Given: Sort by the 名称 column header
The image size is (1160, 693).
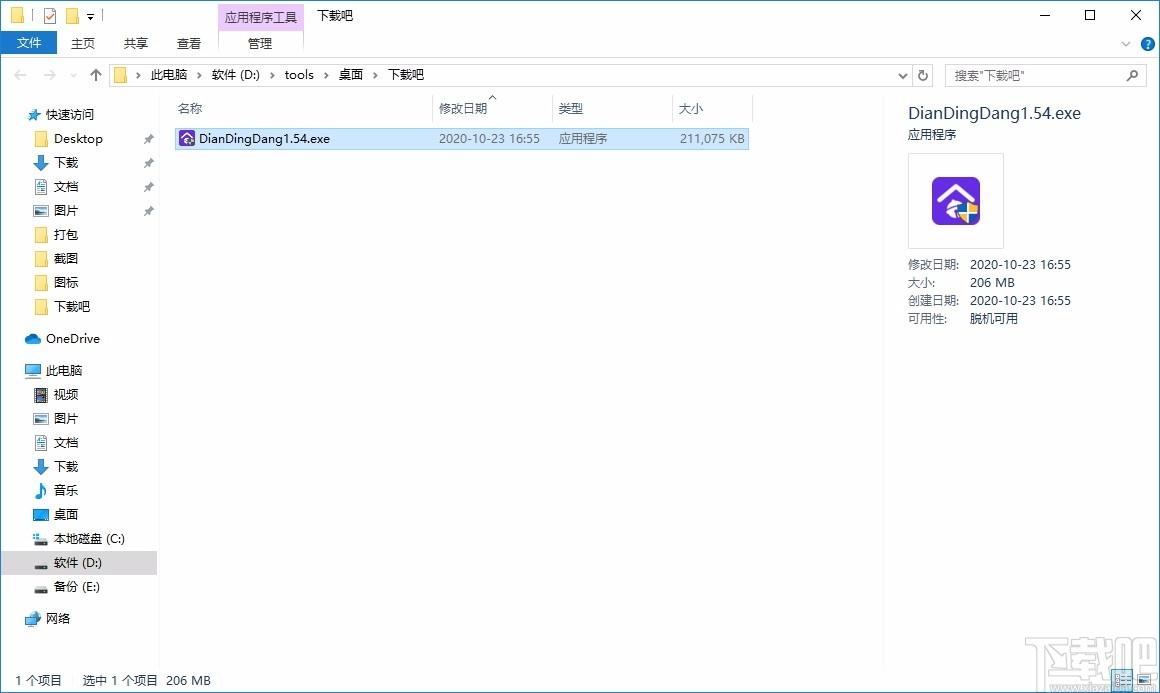Looking at the screenshot, I should point(303,109).
